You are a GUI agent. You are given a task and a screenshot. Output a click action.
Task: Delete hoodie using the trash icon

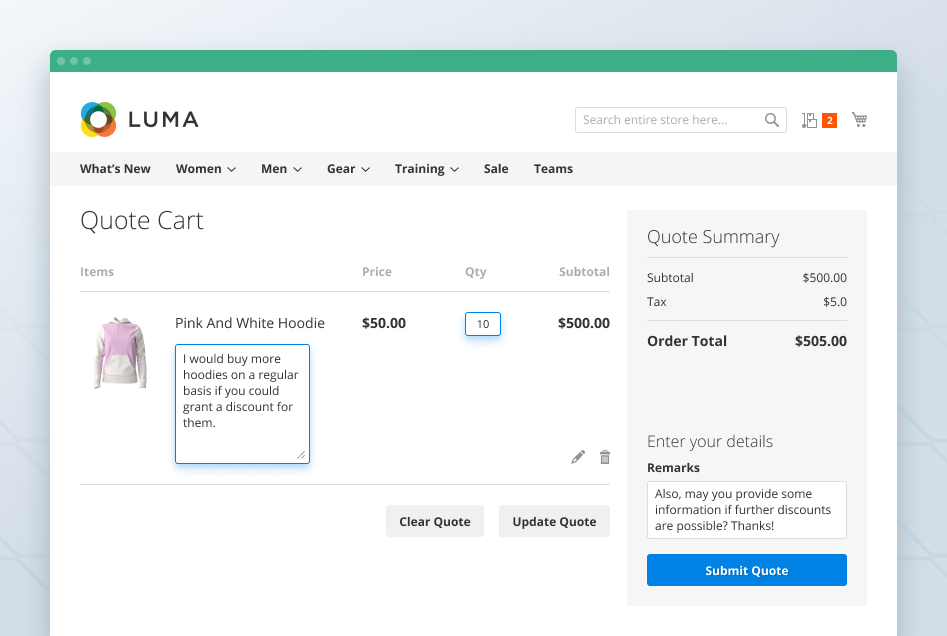605,457
